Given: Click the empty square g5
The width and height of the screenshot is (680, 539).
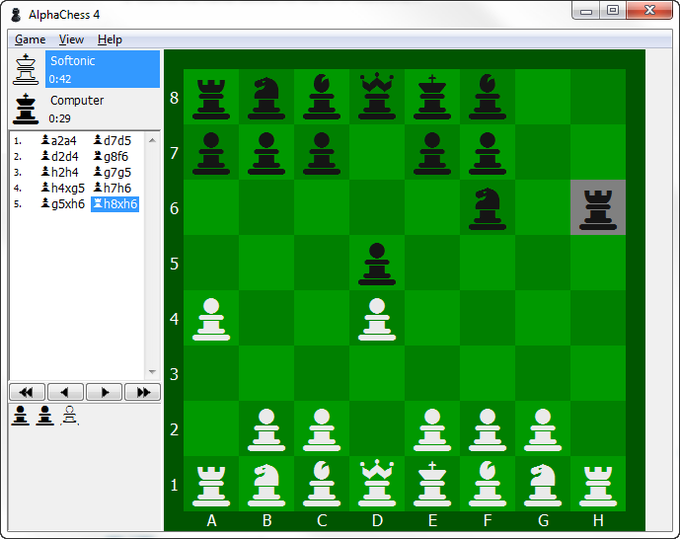Looking at the screenshot, I should tap(543, 262).
